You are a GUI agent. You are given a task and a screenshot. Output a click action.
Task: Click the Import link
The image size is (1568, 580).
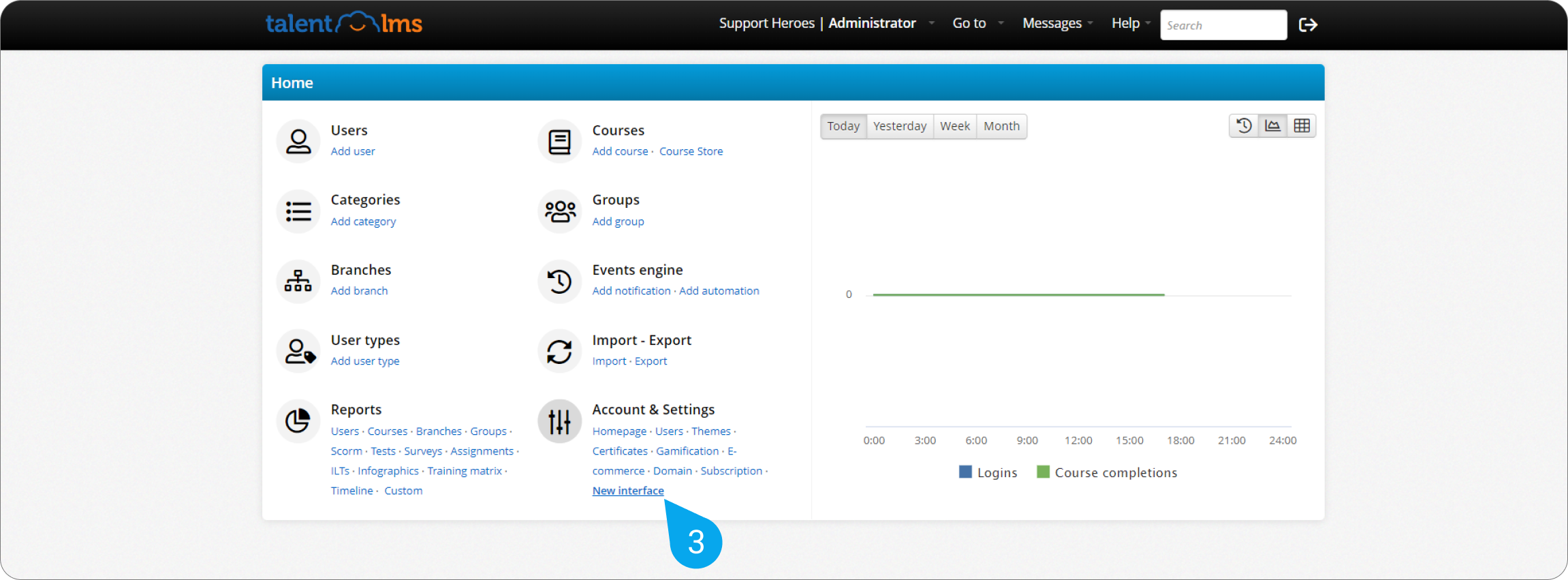pos(609,361)
